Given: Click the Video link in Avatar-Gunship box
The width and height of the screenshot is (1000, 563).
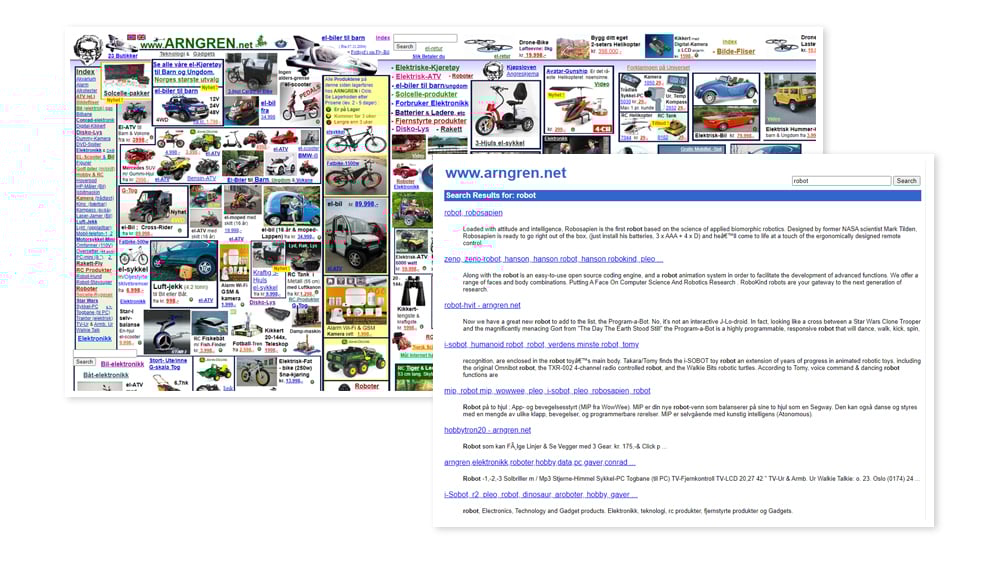Looking at the screenshot, I should click(x=601, y=84).
